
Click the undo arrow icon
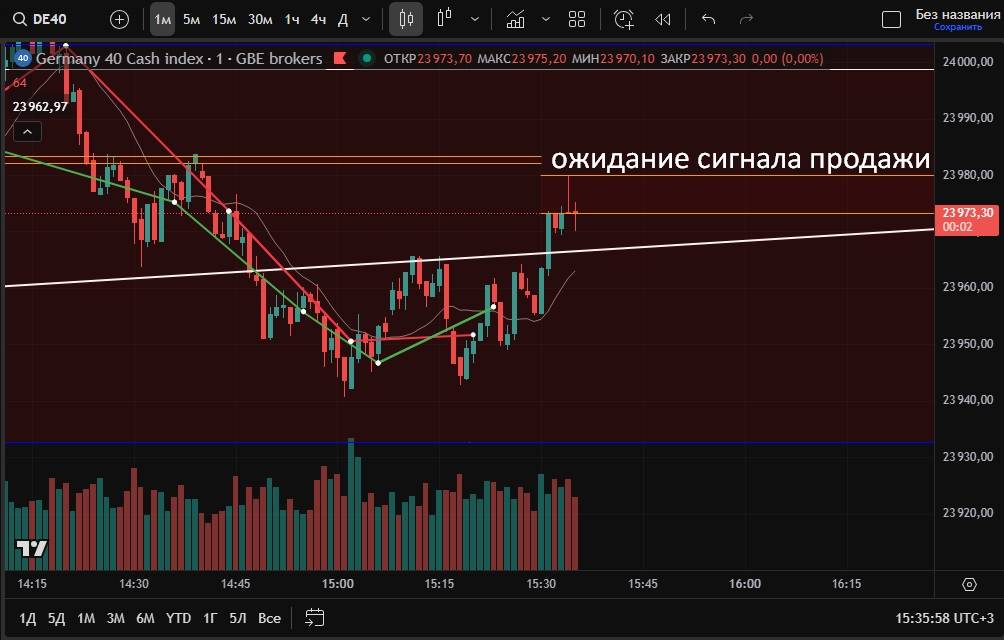[x=709, y=19]
